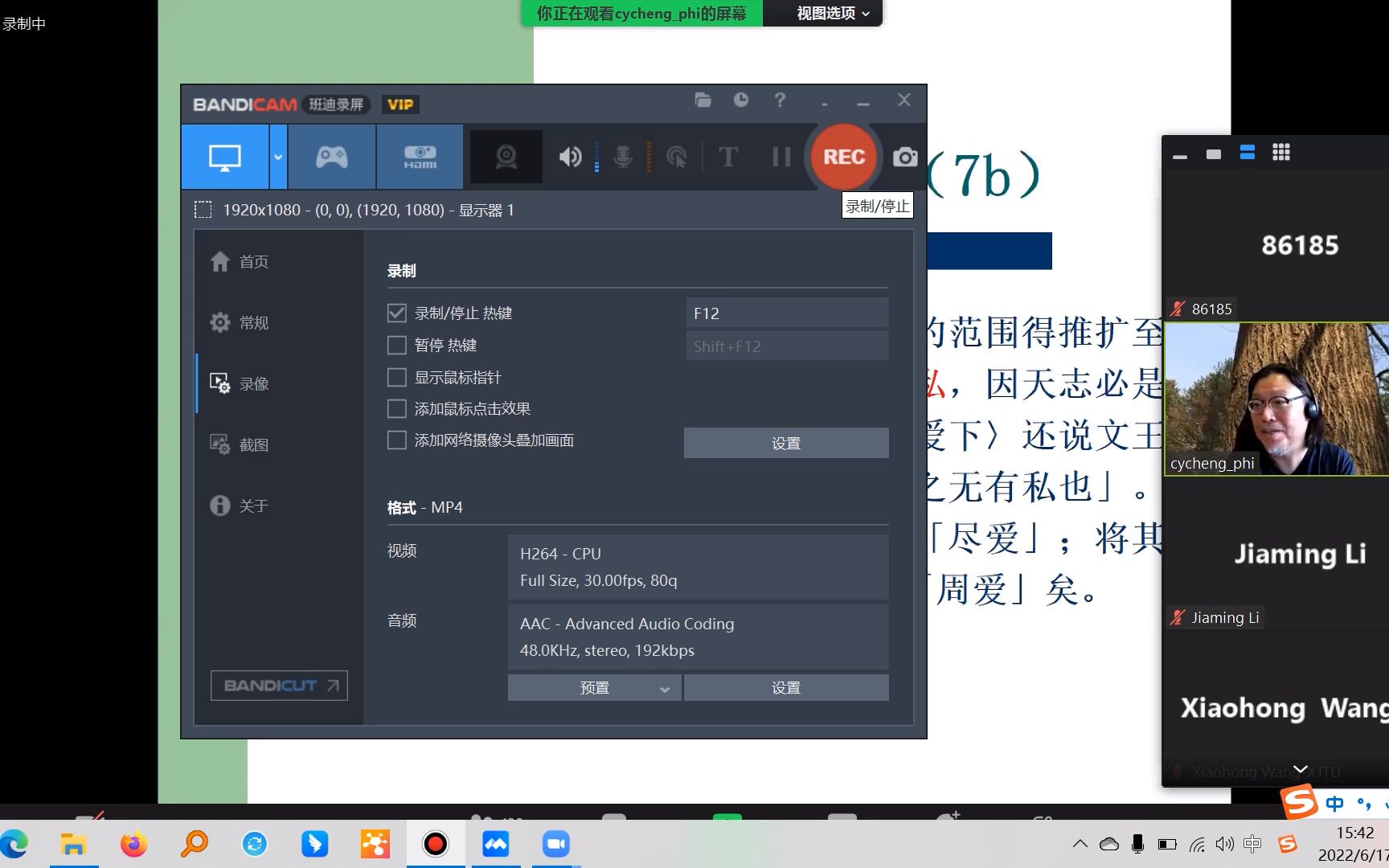This screenshot has width=1389, height=868.
Task: Open screen recording mode dropdown arrow
Action: tap(278, 157)
